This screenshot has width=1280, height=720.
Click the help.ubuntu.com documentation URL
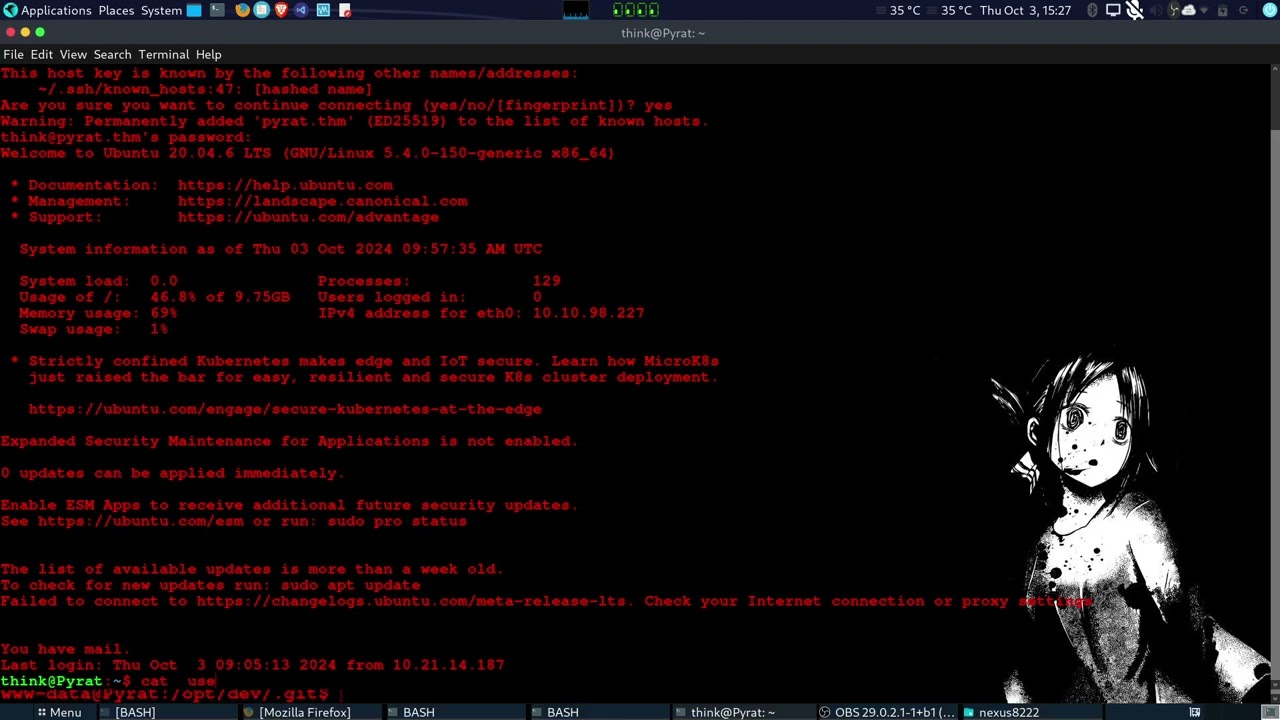click(x=285, y=185)
